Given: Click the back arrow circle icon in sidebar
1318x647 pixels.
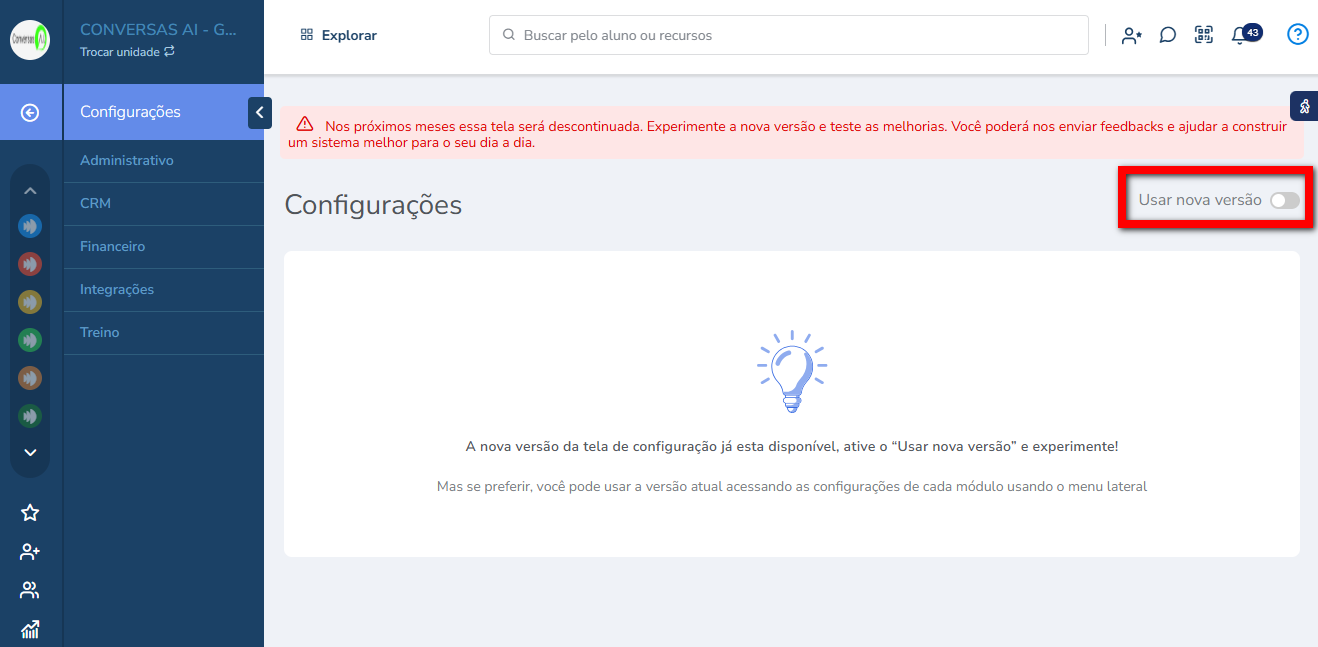Looking at the screenshot, I should pyautogui.click(x=30, y=113).
